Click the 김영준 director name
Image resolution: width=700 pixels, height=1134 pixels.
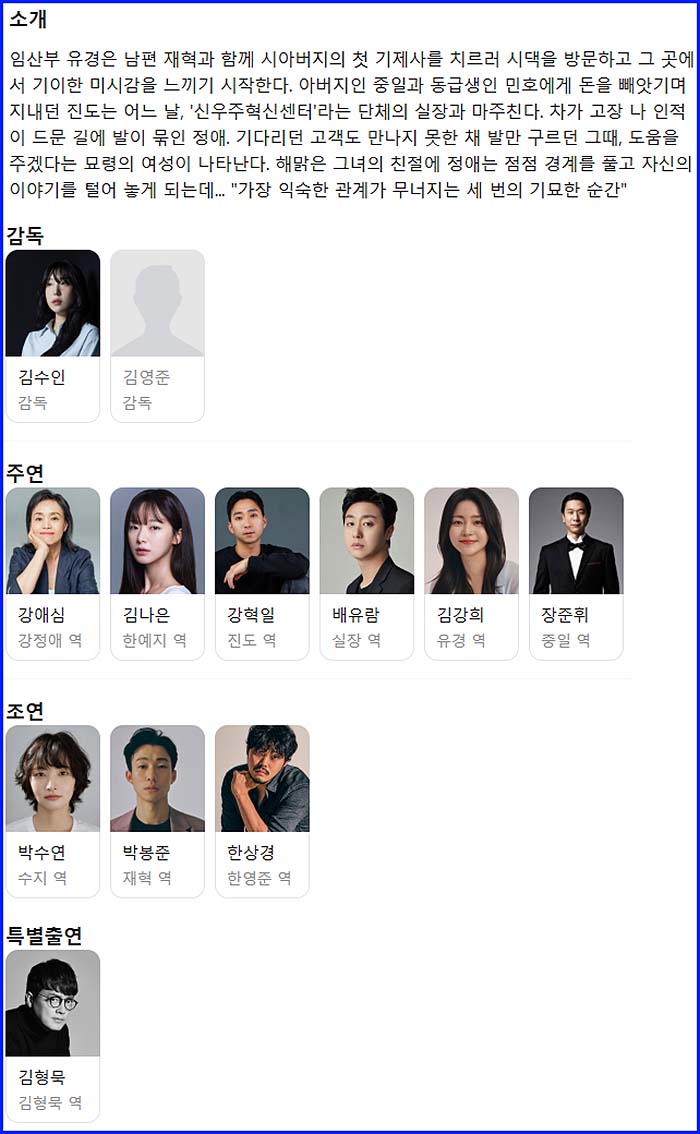pos(147,378)
